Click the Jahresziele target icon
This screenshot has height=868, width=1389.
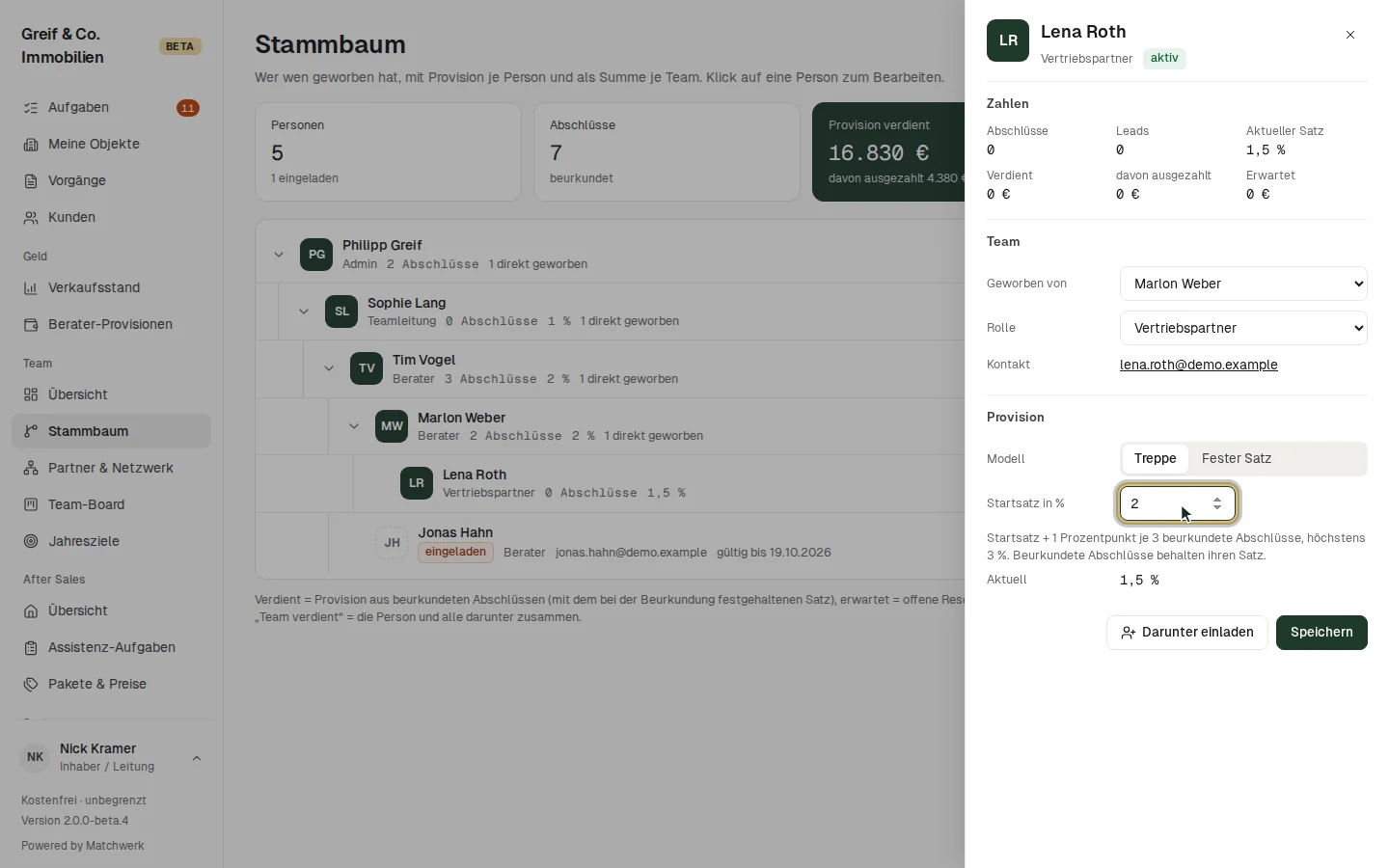pyautogui.click(x=31, y=542)
